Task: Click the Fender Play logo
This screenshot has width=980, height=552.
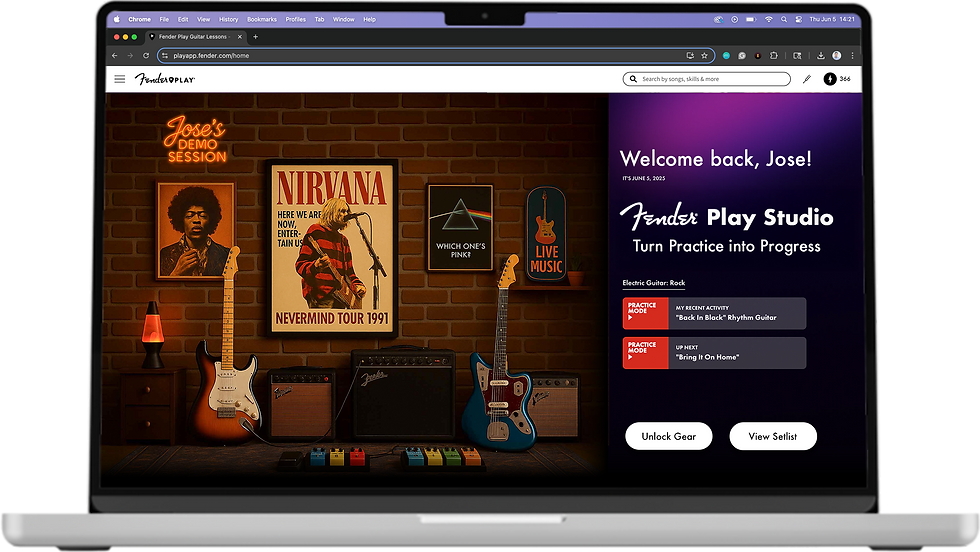Action: [x=165, y=79]
